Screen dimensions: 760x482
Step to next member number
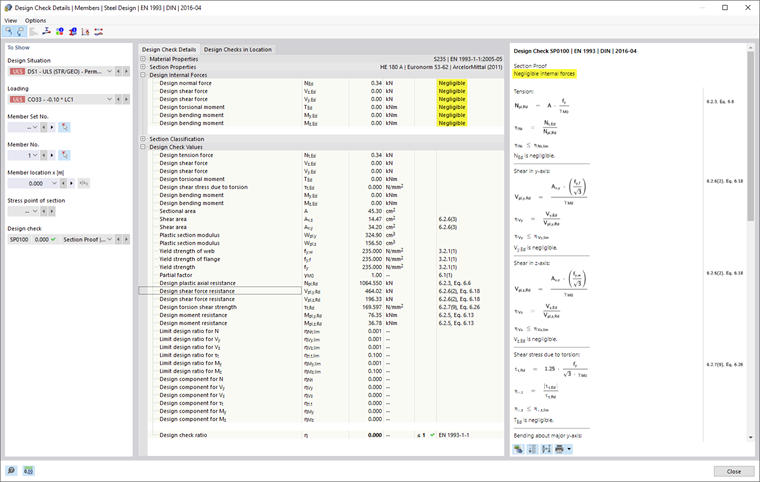(x=52, y=155)
